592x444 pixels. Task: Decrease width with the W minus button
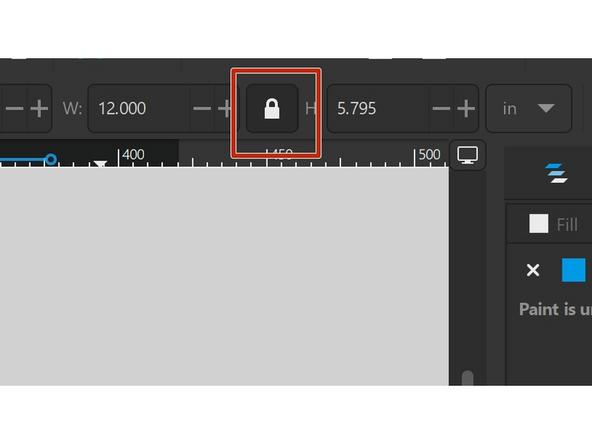click(202, 109)
